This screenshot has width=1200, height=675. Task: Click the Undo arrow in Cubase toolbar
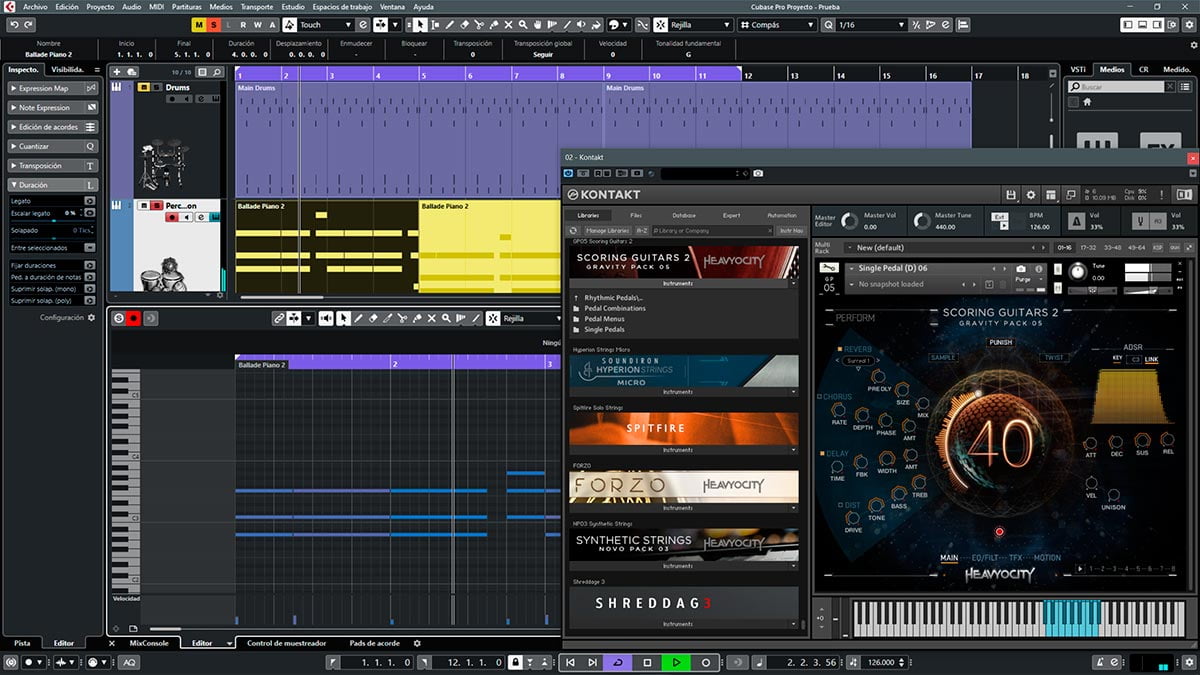pyautogui.click(x=14, y=24)
